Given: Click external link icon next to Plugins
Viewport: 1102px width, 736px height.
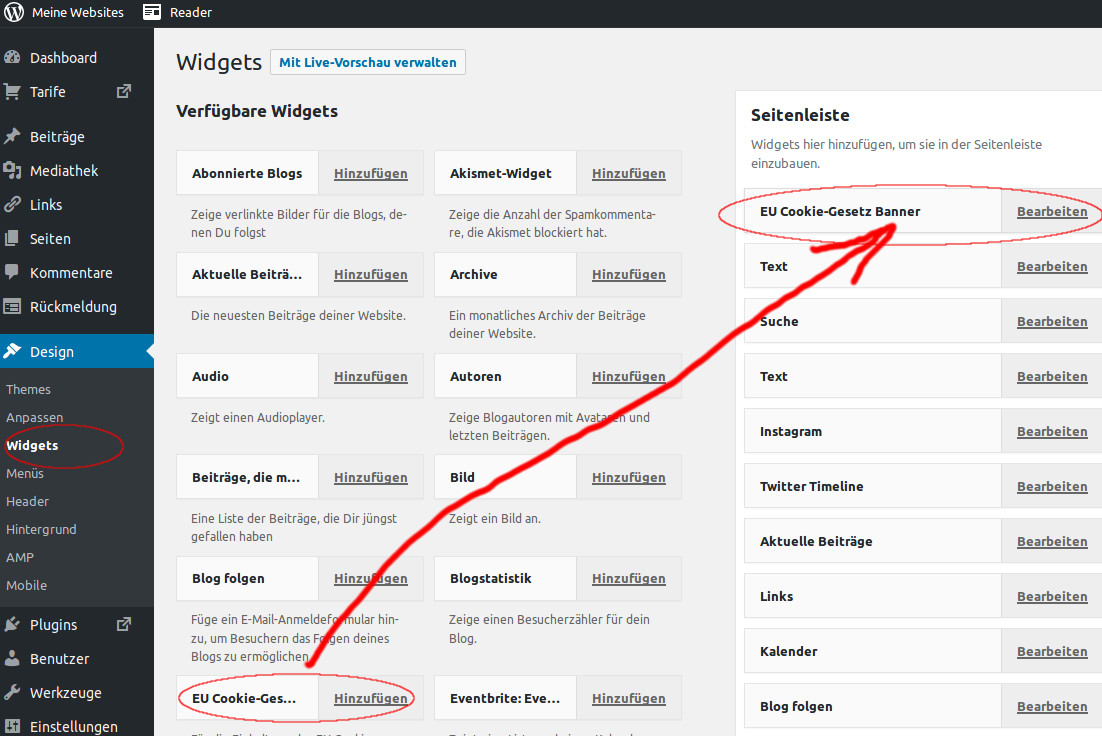Looking at the screenshot, I should (124, 624).
